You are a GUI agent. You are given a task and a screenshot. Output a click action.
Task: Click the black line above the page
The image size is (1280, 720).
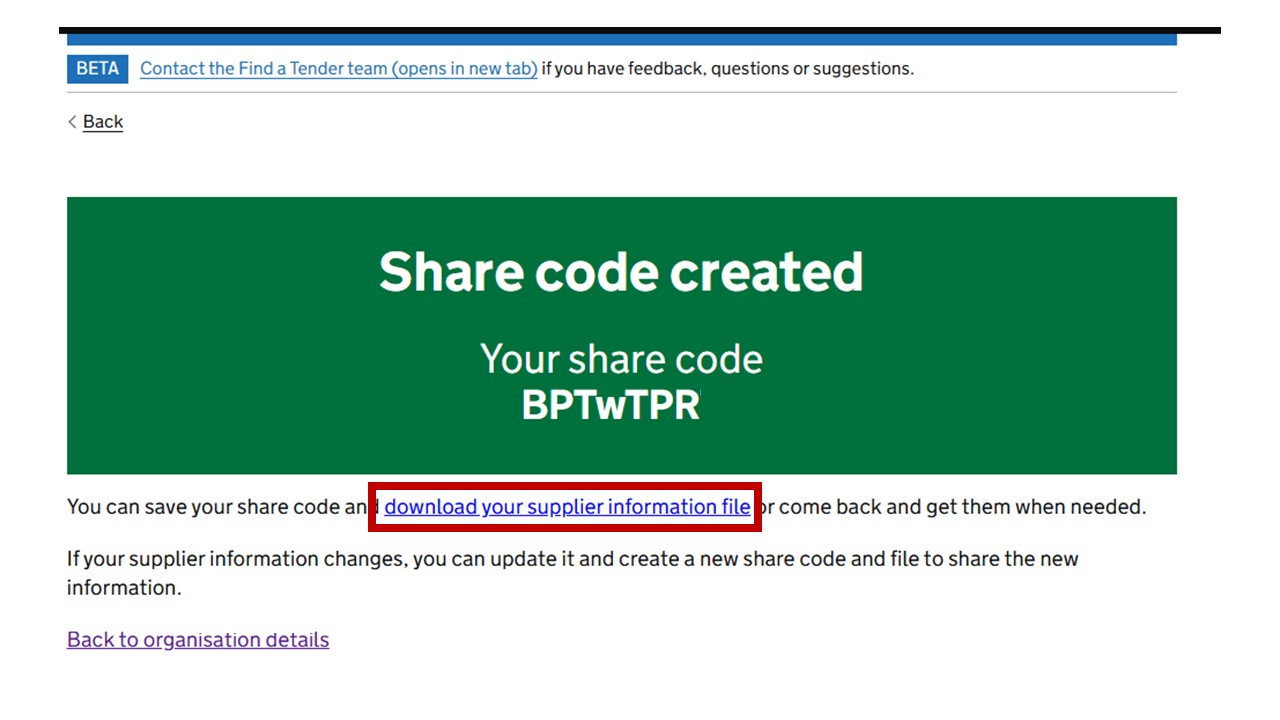click(x=640, y=30)
